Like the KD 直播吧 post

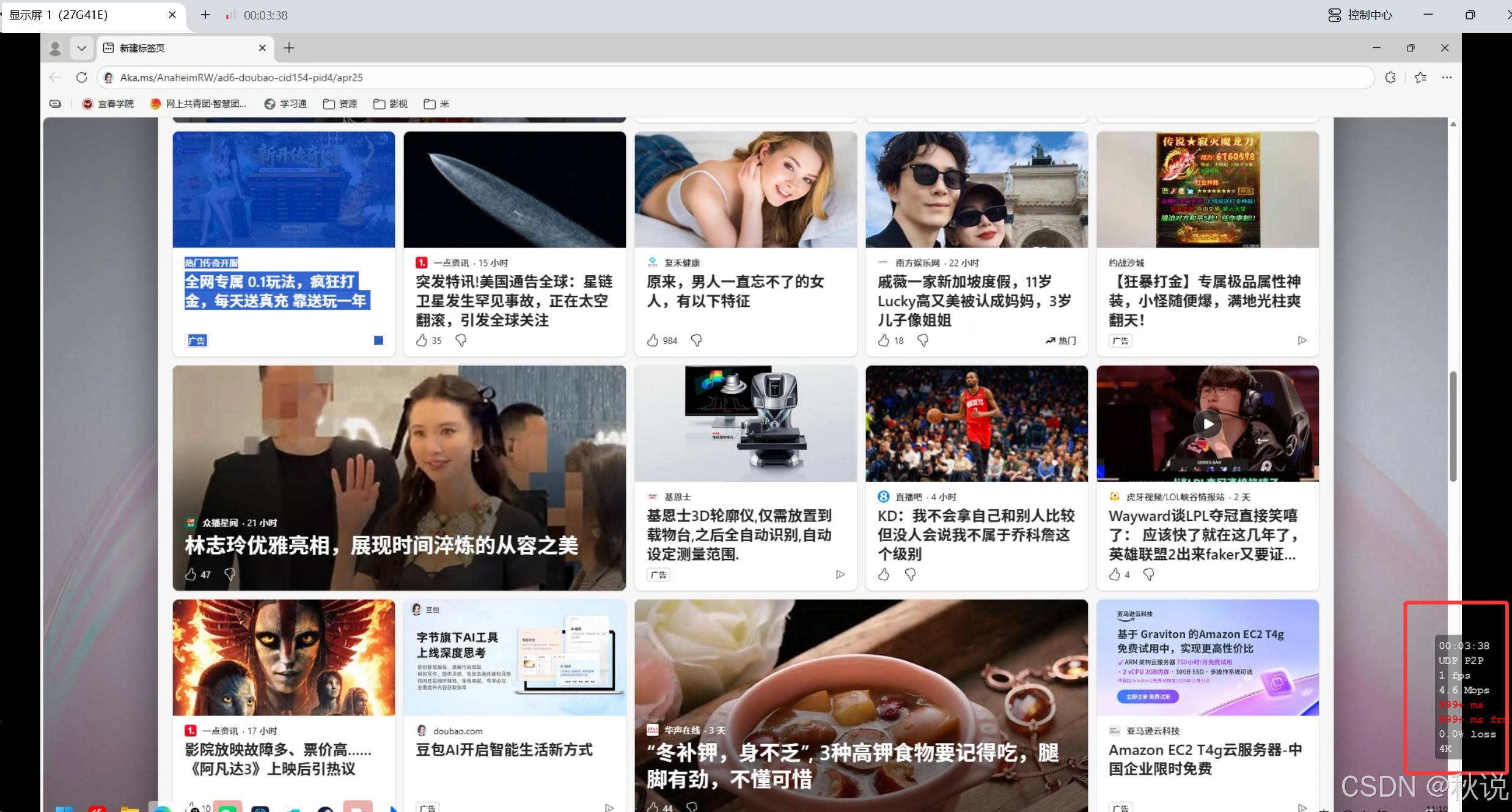(883, 574)
